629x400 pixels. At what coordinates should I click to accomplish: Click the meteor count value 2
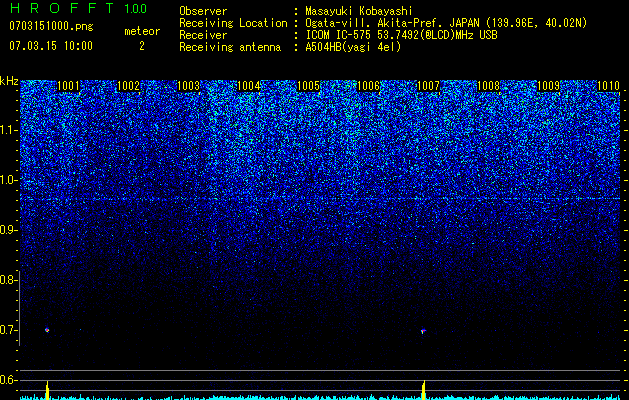142,46
